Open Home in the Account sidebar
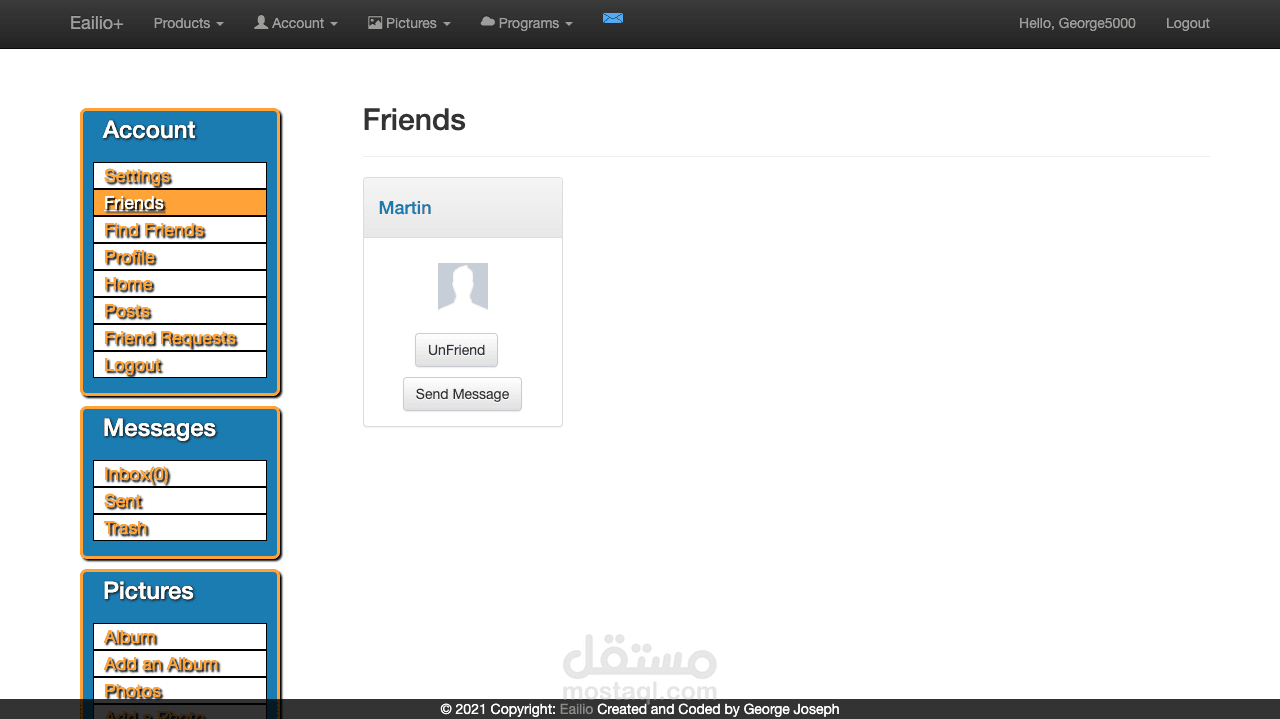 (x=180, y=284)
